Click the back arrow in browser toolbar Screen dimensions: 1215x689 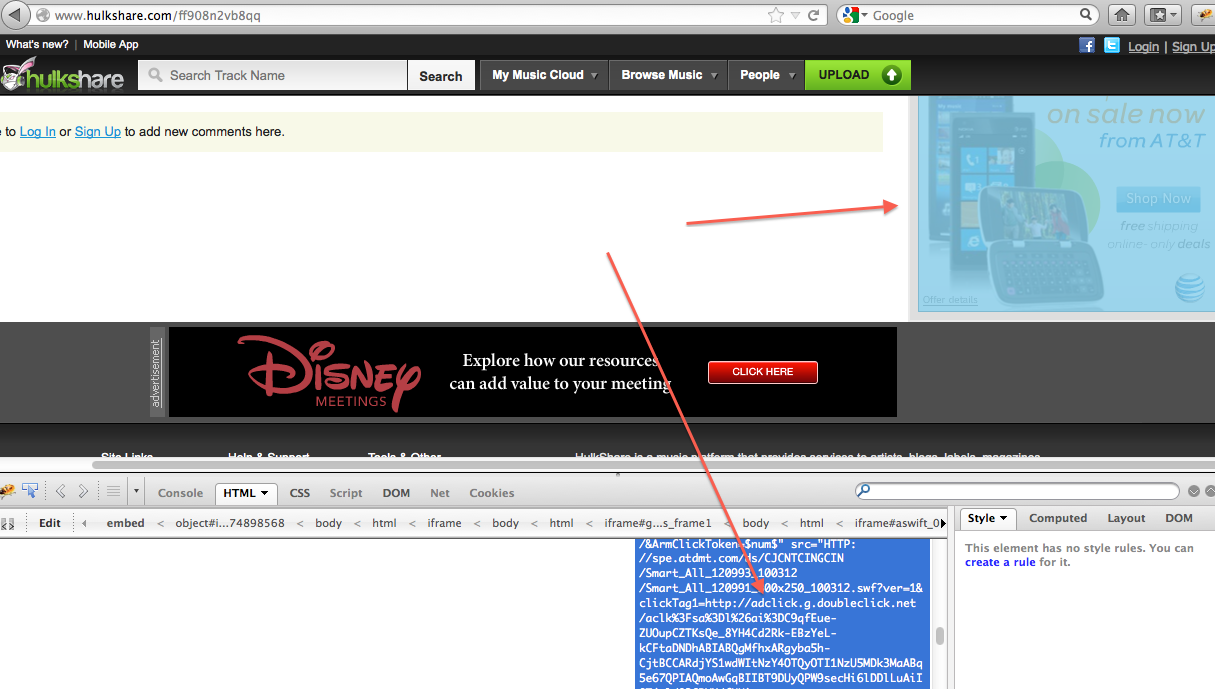(x=15, y=15)
